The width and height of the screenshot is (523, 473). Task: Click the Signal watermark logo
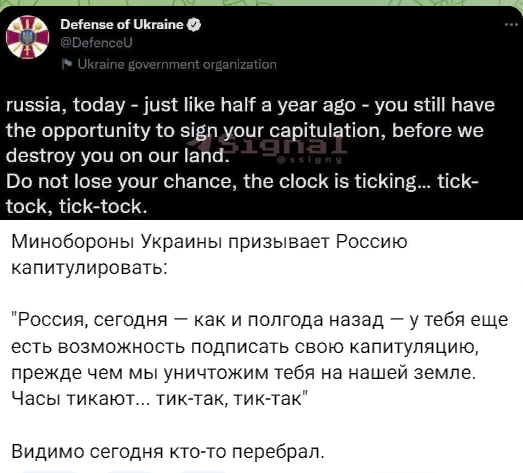click(267, 146)
